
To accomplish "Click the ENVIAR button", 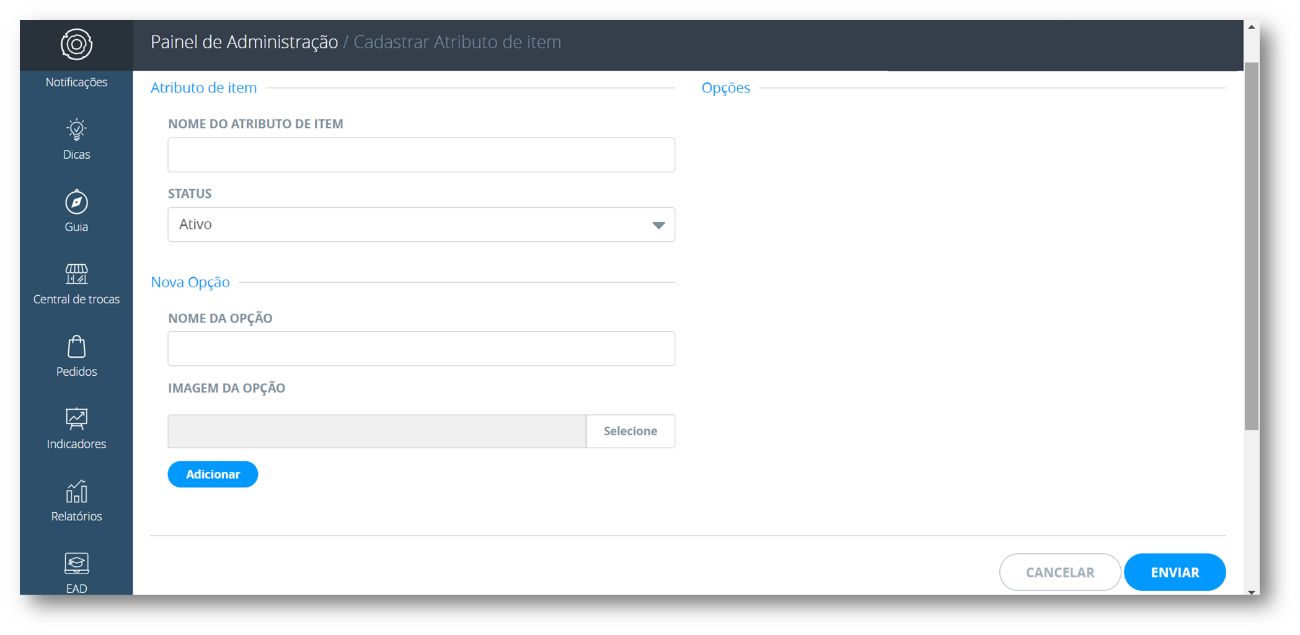I will point(1175,572).
